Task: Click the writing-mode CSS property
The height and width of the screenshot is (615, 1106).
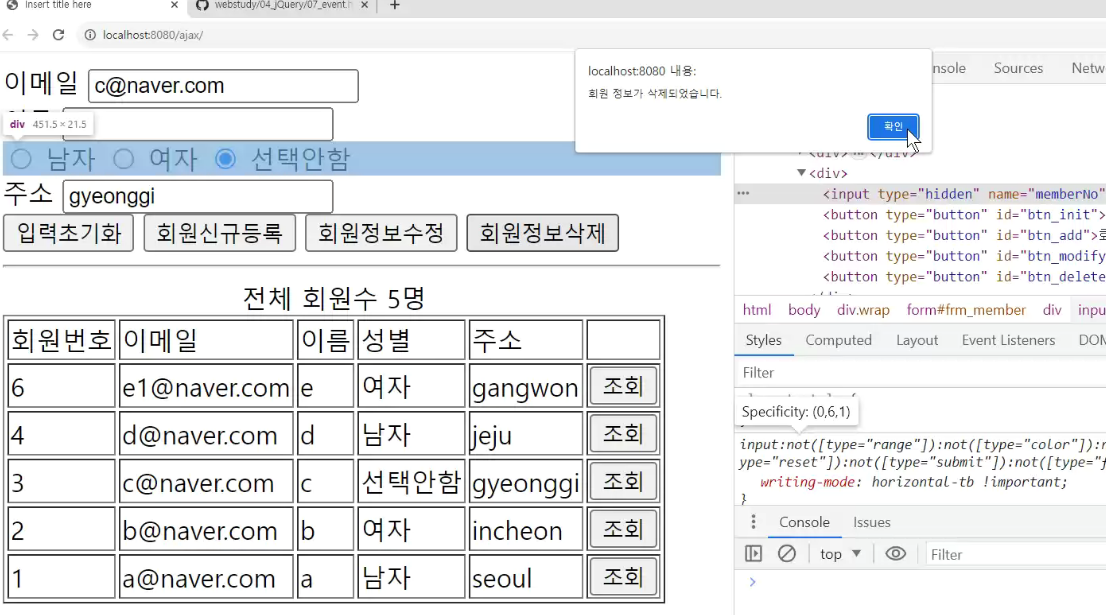Action: click(810, 482)
